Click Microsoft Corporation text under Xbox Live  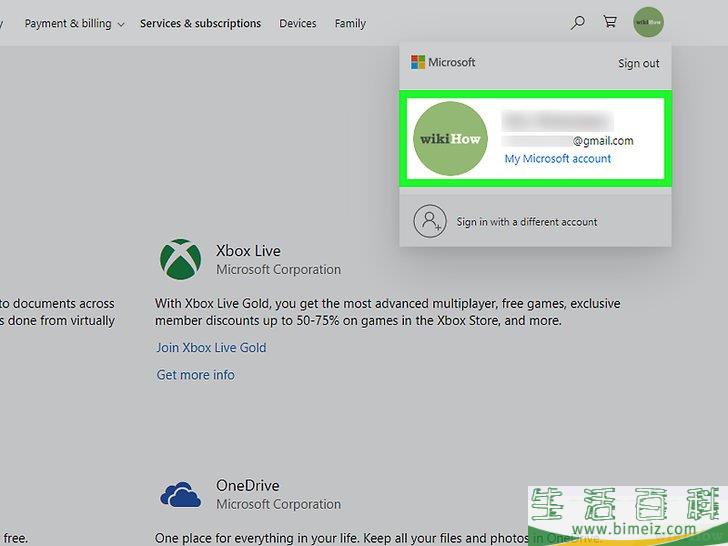(279, 269)
